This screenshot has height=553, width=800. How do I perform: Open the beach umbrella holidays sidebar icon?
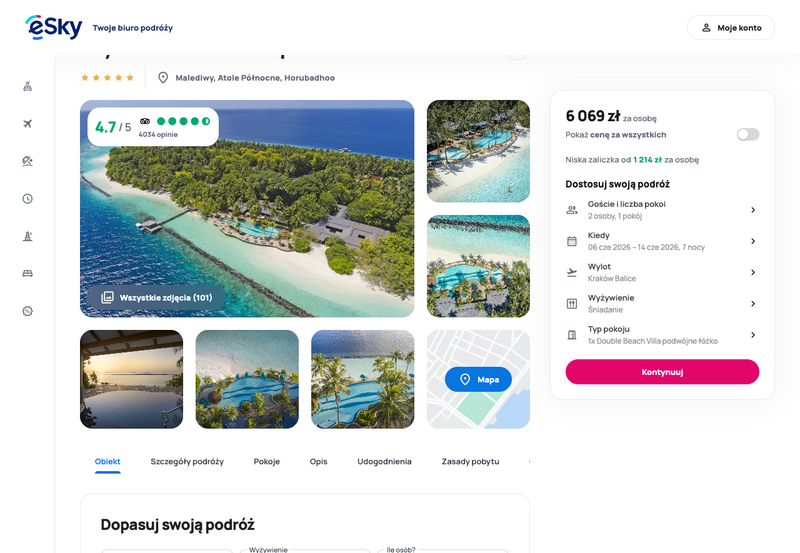[x=28, y=161]
